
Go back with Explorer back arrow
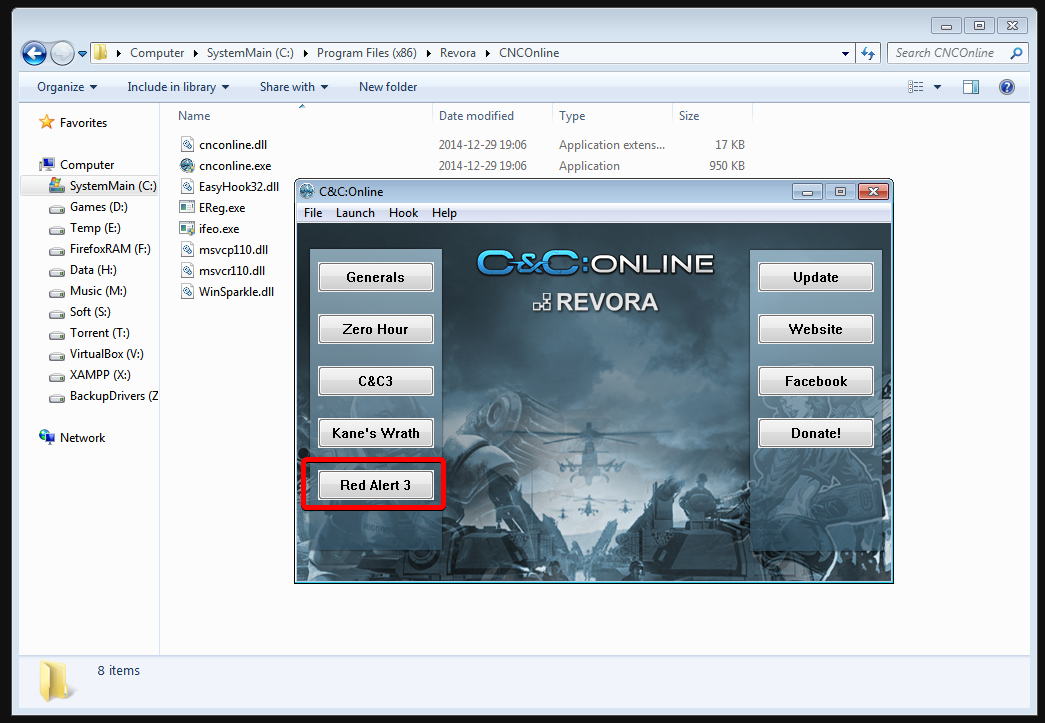pyautogui.click(x=34, y=53)
